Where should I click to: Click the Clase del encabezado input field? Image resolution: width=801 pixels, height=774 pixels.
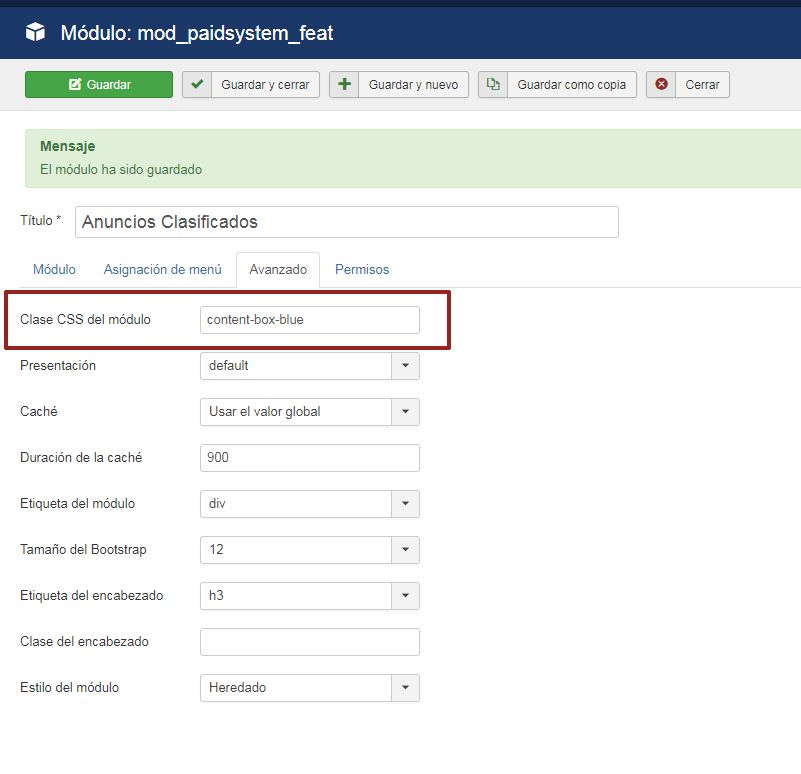[x=310, y=642]
